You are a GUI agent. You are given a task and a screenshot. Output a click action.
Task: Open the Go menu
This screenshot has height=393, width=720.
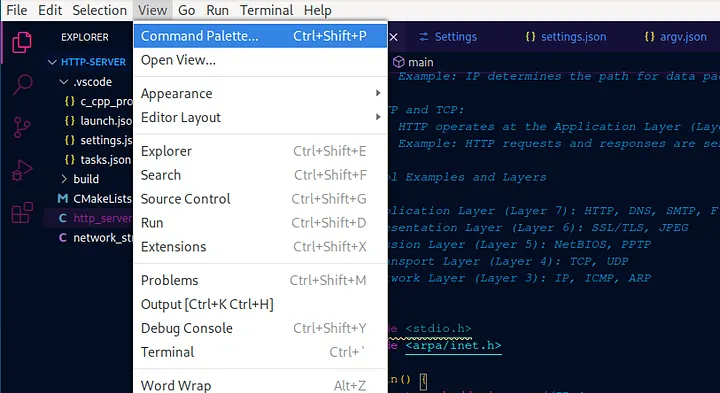pyautogui.click(x=186, y=10)
